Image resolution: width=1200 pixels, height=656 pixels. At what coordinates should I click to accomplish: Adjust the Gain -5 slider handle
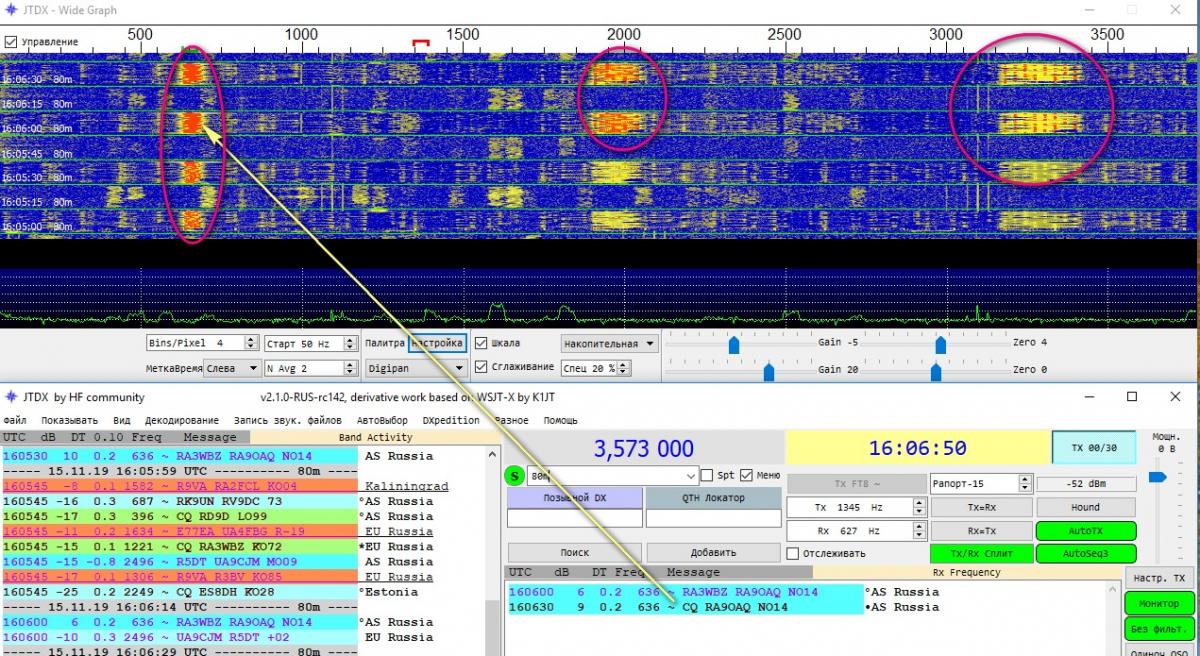tap(734, 344)
